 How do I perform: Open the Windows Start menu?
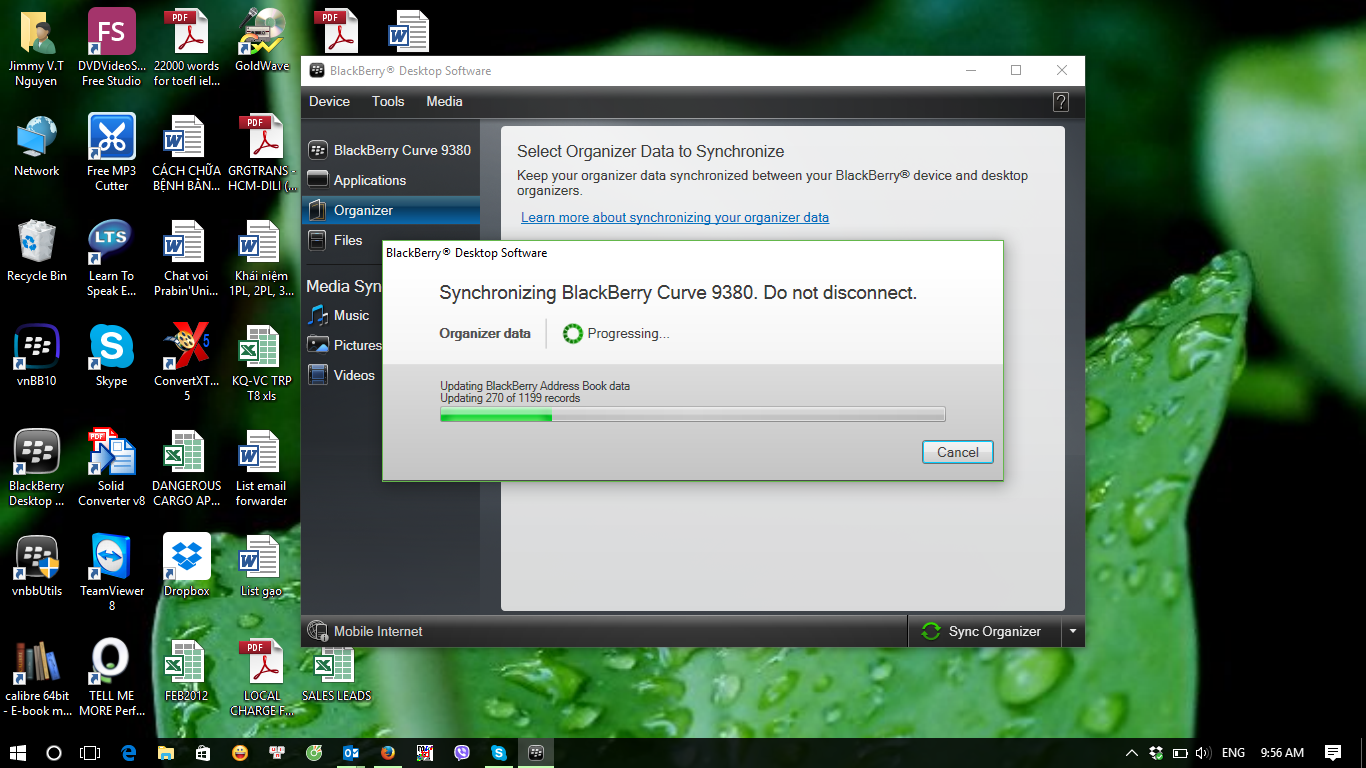pyautogui.click(x=18, y=752)
